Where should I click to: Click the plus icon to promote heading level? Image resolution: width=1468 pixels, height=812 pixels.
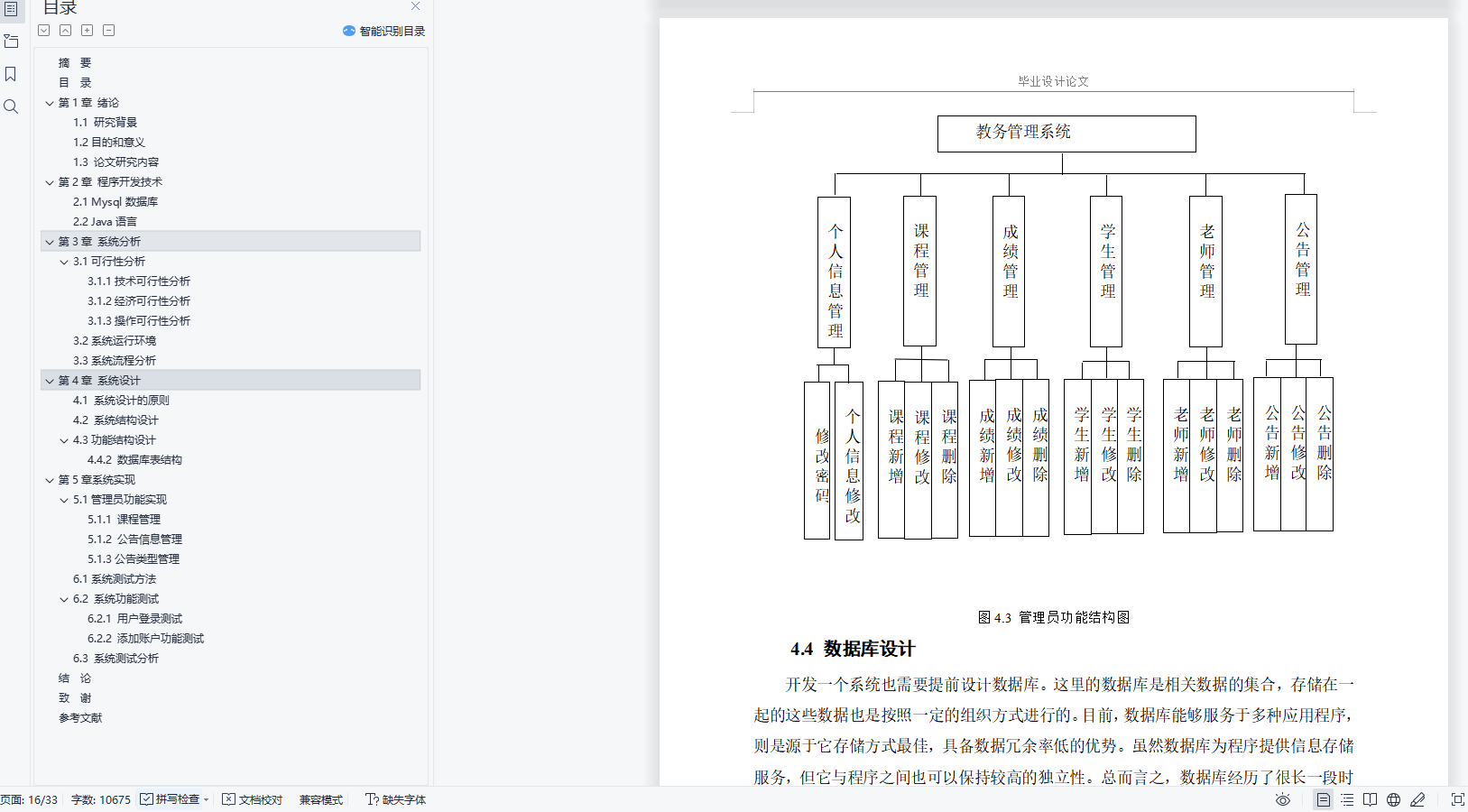(x=87, y=31)
